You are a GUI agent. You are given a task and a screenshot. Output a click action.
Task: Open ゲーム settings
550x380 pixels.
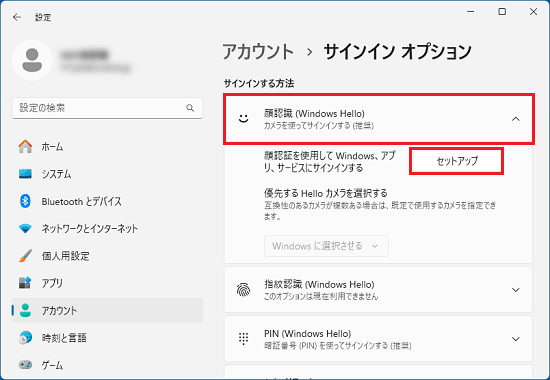click(x=107, y=365)
